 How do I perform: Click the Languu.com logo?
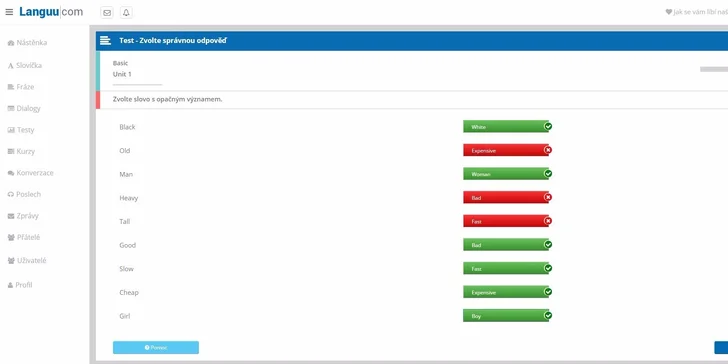[x=51, y=12]
